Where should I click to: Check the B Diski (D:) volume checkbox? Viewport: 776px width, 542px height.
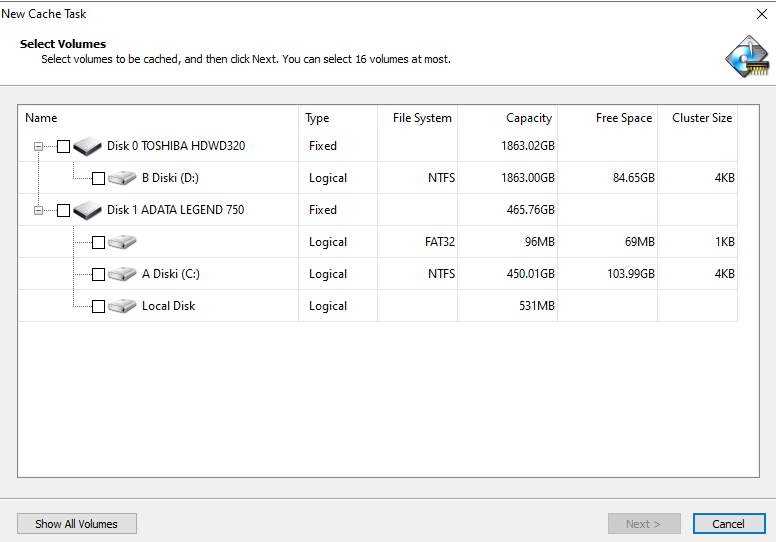[98, 178]
